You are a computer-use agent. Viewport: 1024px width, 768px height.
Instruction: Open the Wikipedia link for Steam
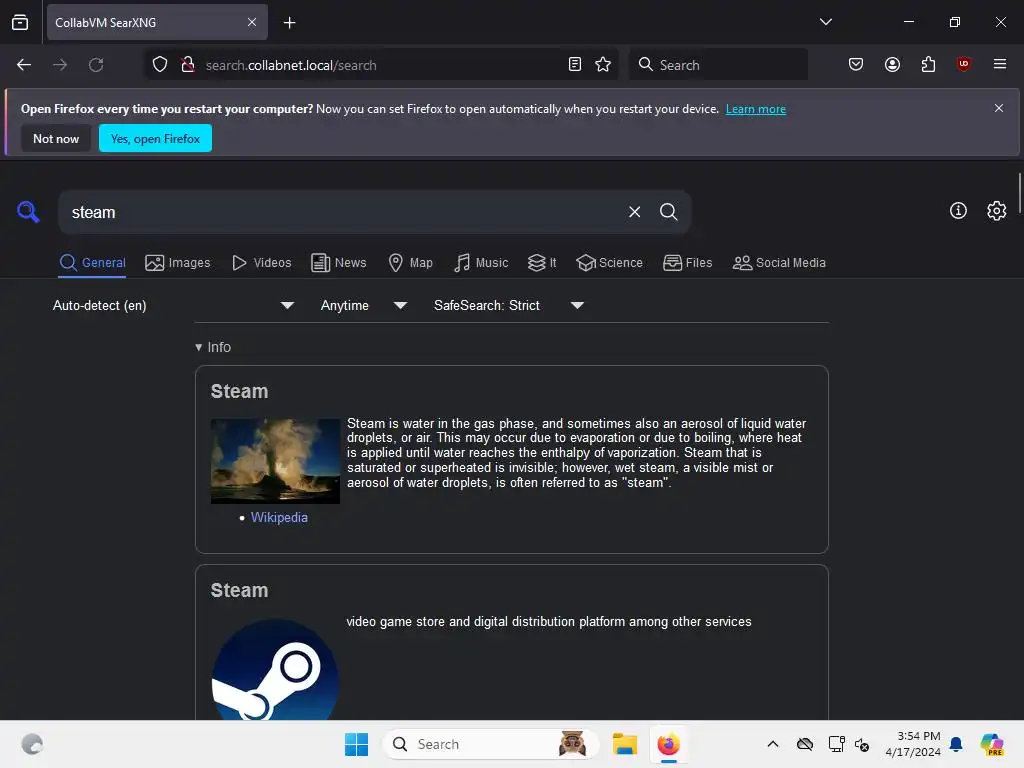click(279, 517)
